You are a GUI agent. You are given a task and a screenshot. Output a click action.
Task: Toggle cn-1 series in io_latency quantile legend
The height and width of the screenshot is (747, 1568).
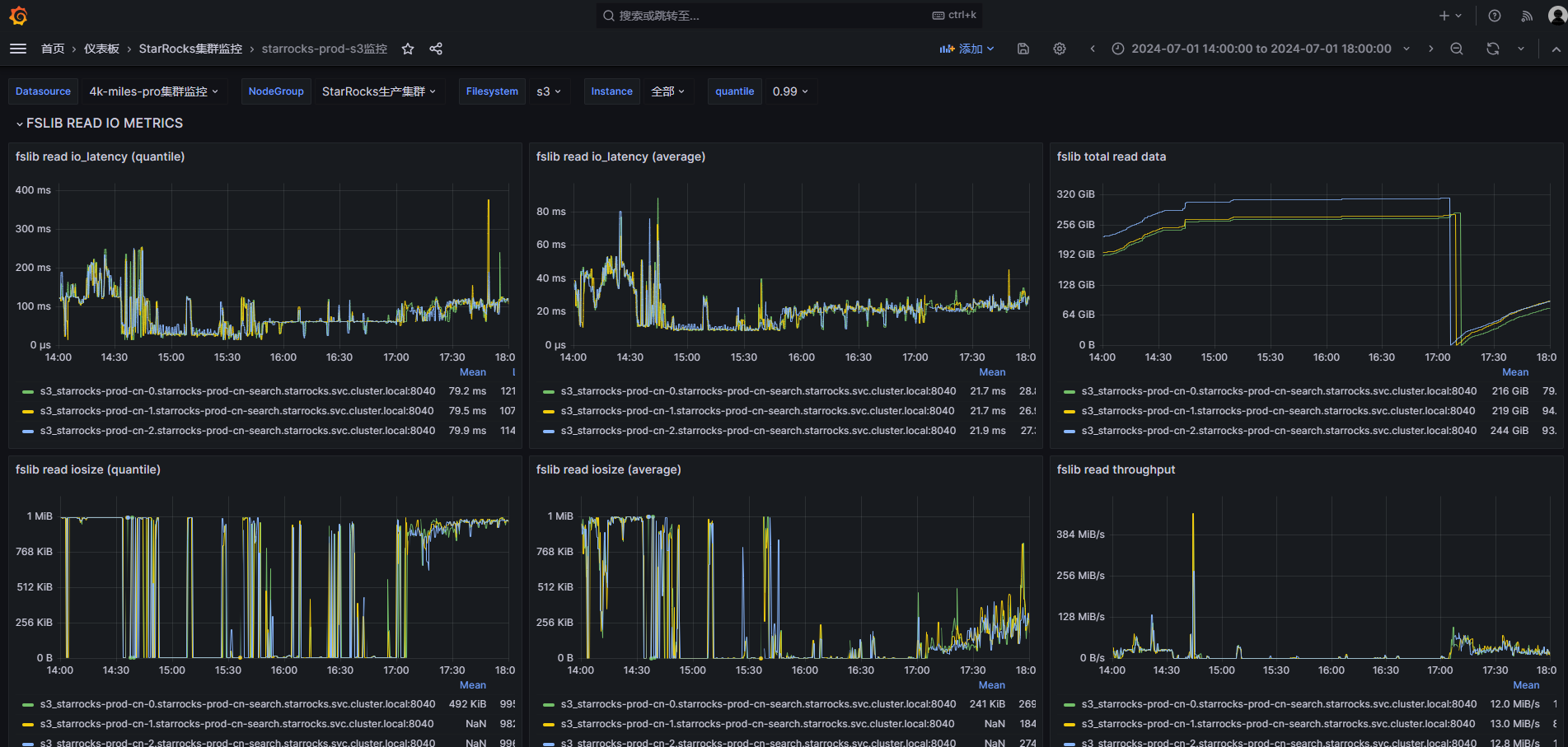pos(237,411)
